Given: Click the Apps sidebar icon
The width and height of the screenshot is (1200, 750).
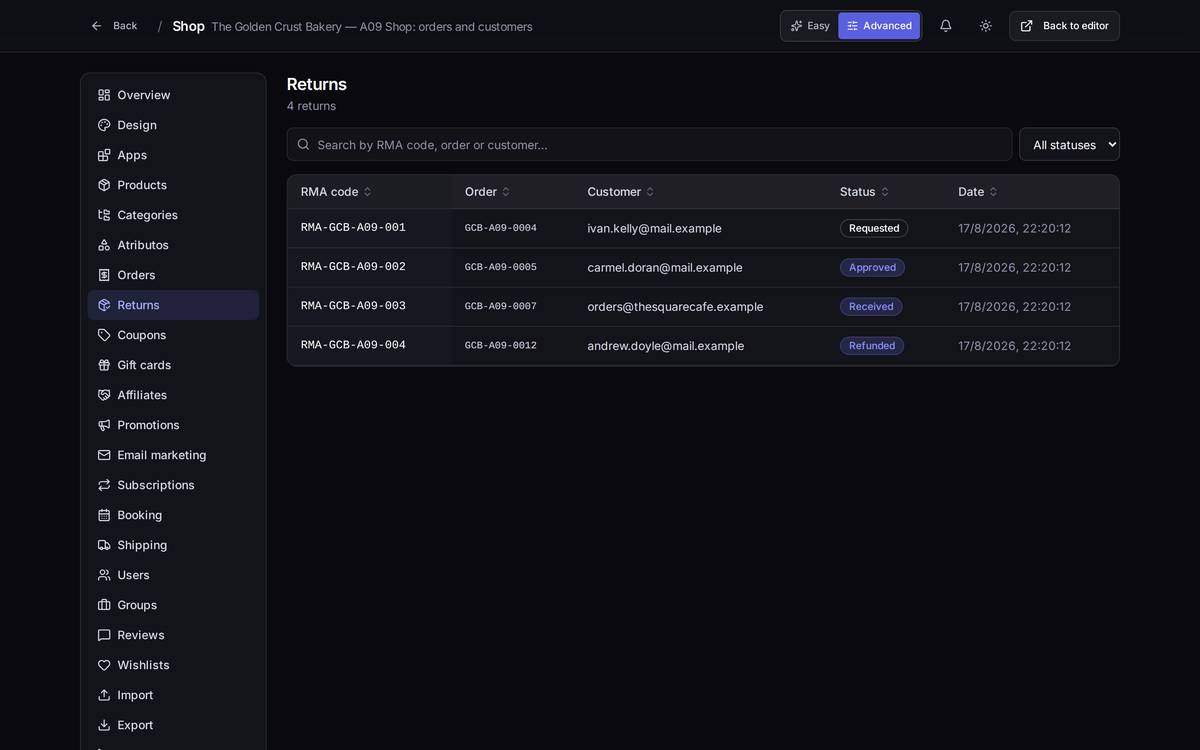Looking at the screenshot, I should pyautogui.click(x=104, y=155).
